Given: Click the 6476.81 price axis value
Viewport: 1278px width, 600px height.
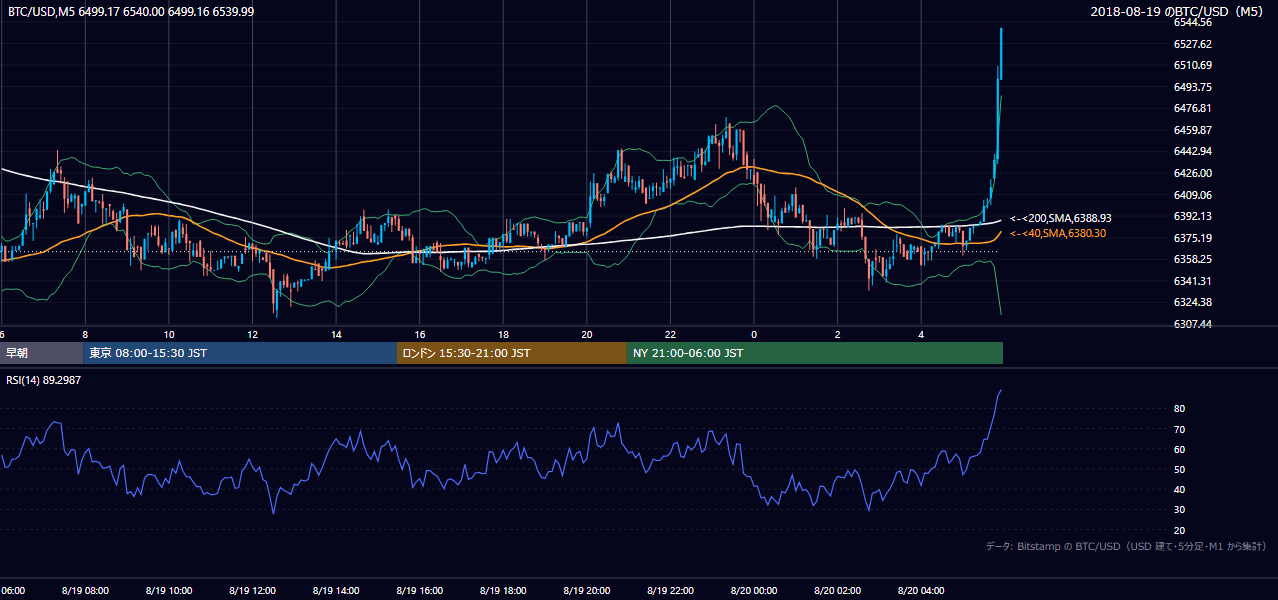Looking at the screenshot, I should 1193,108.
